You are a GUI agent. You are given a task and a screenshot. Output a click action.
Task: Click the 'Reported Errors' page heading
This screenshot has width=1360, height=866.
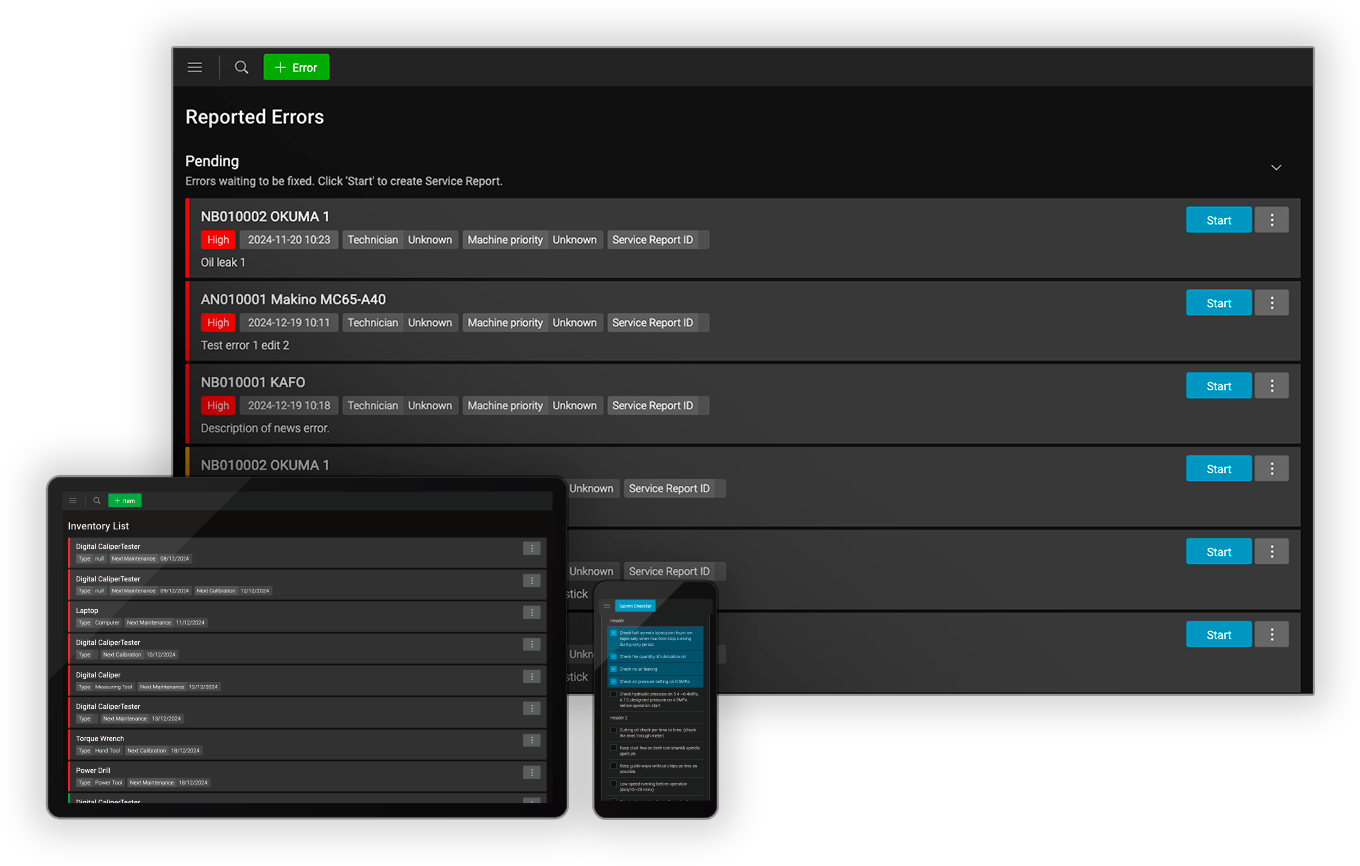tap(255, 117)
